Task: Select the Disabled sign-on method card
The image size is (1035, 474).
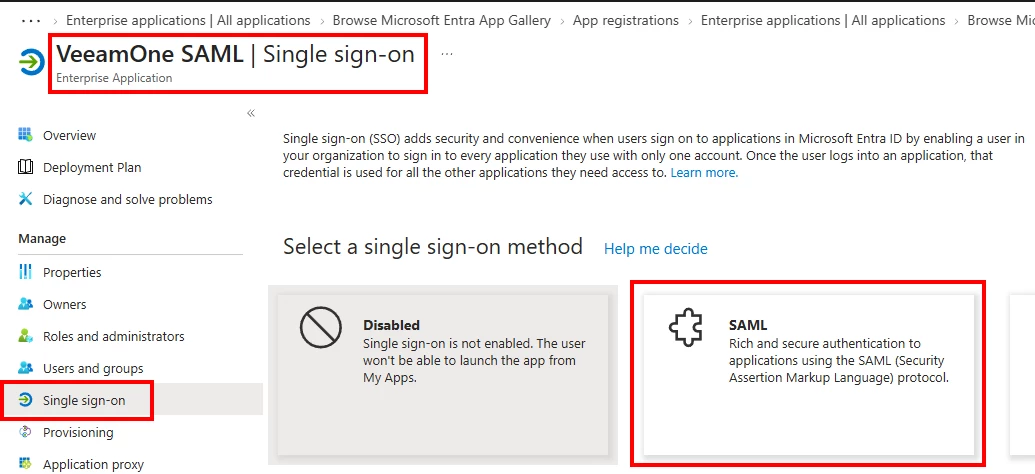Action: pyautogui.click(x=443, y=374)
